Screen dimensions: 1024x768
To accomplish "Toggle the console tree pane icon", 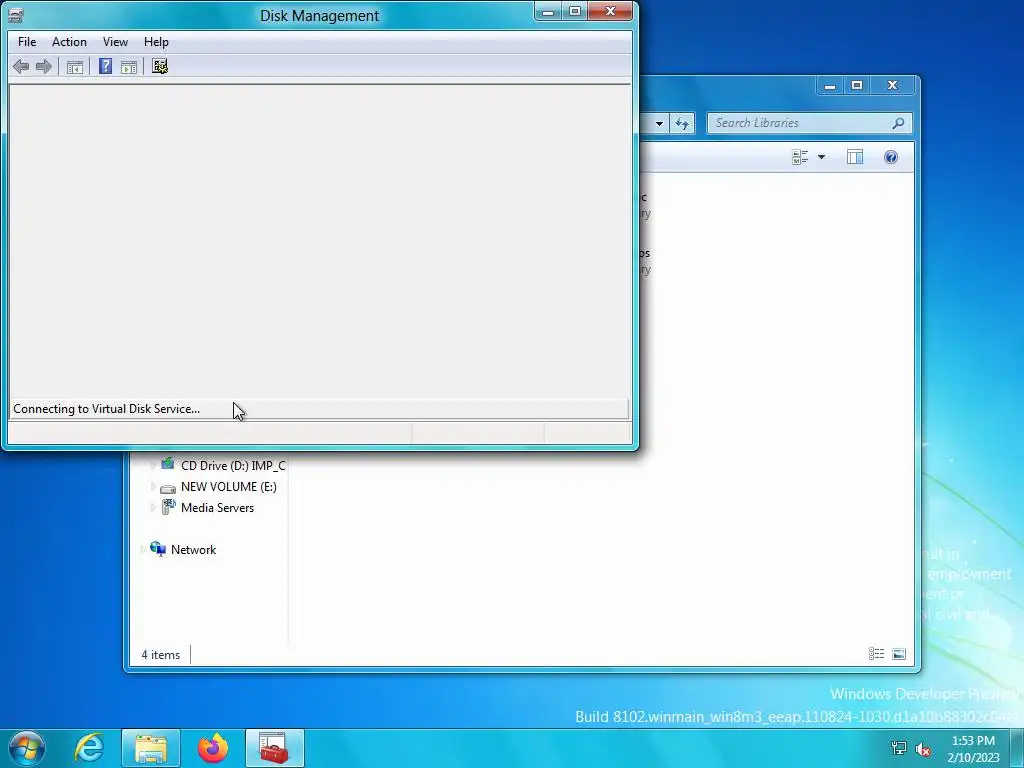I will (x=74, y=67).
